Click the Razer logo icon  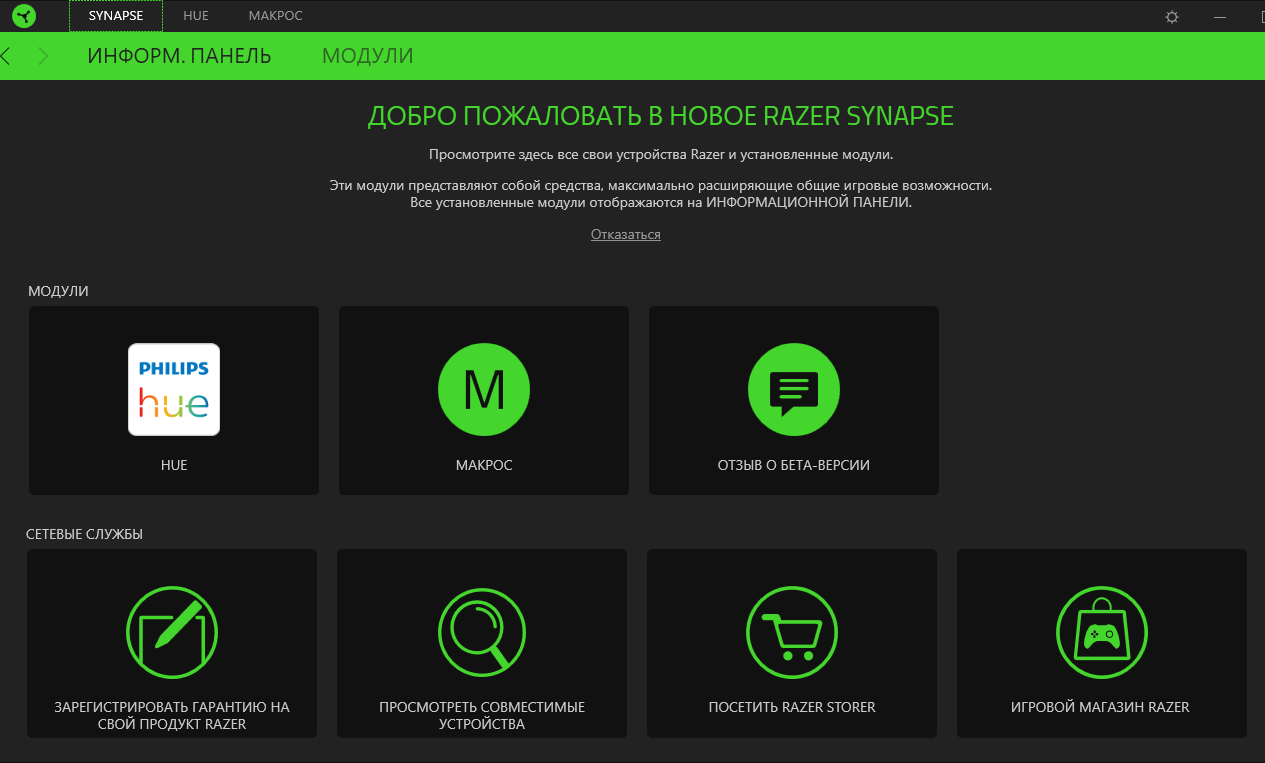(23, 16)
